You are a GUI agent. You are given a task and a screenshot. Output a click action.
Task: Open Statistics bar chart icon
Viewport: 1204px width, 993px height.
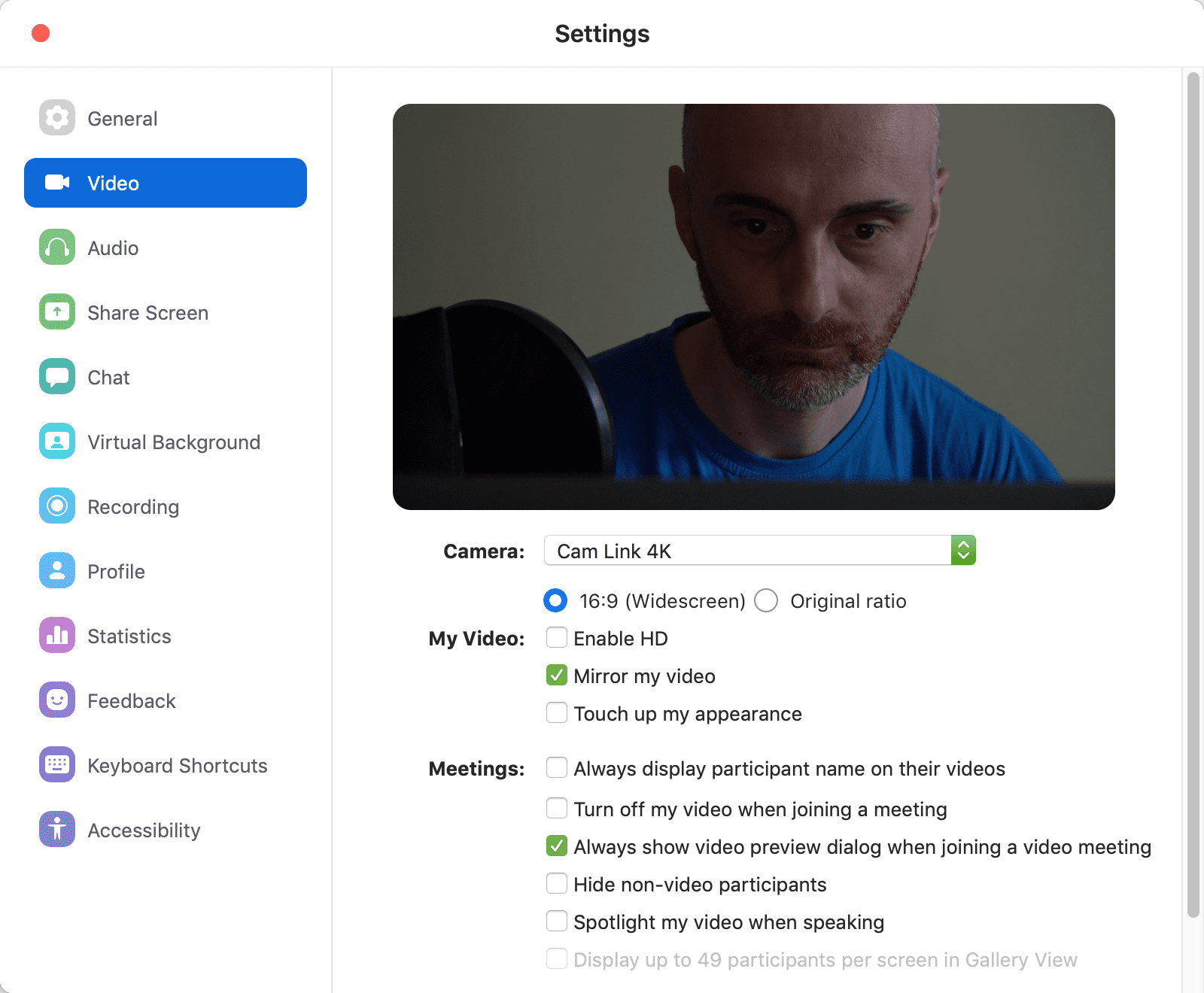pos(57,636)
